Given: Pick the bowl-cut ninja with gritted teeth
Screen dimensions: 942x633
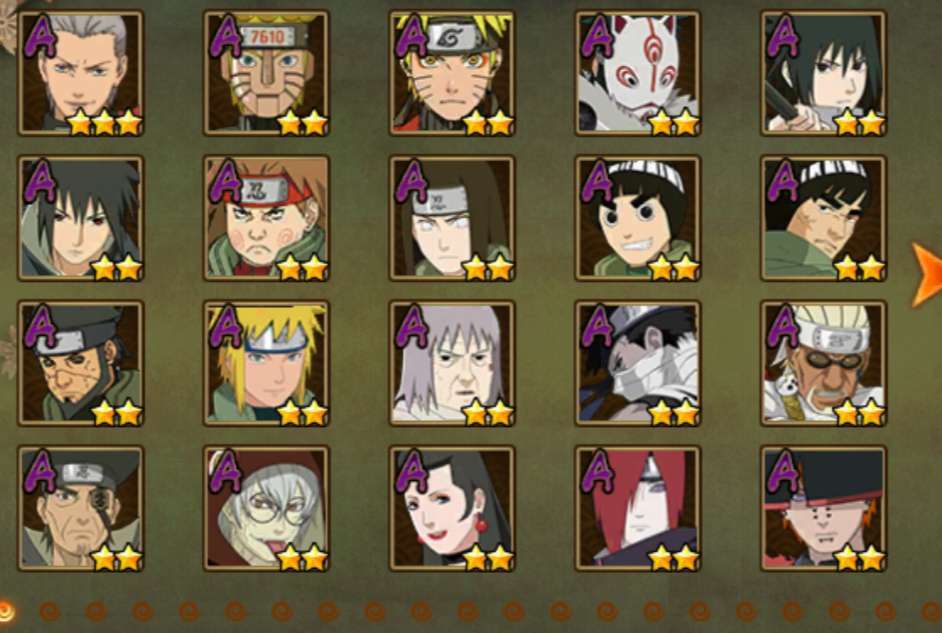Looking at the screenshot, I should coord(637,218).
